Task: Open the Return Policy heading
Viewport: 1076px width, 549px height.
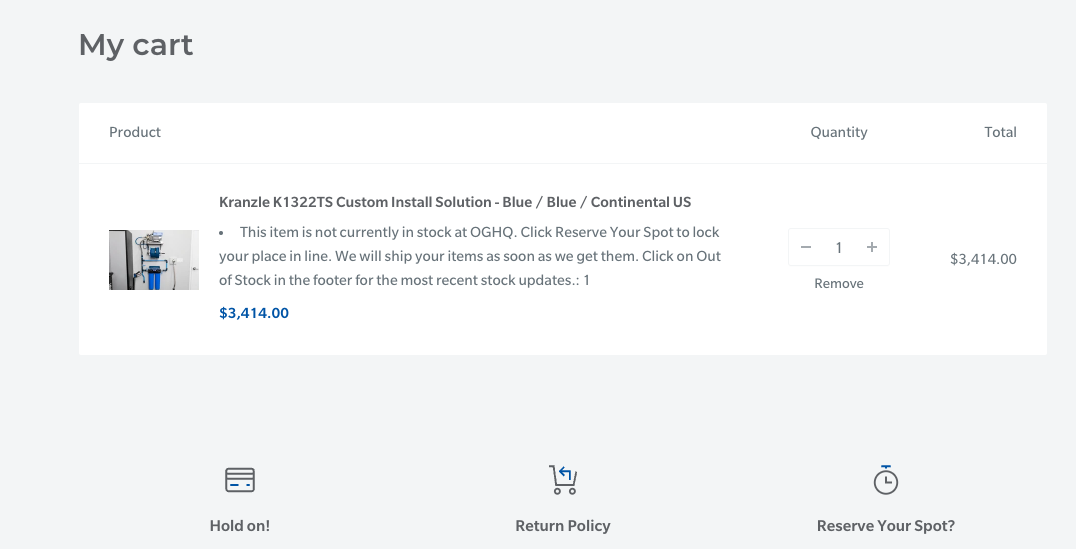Action: pyautogui.click(x=563, y=526)
